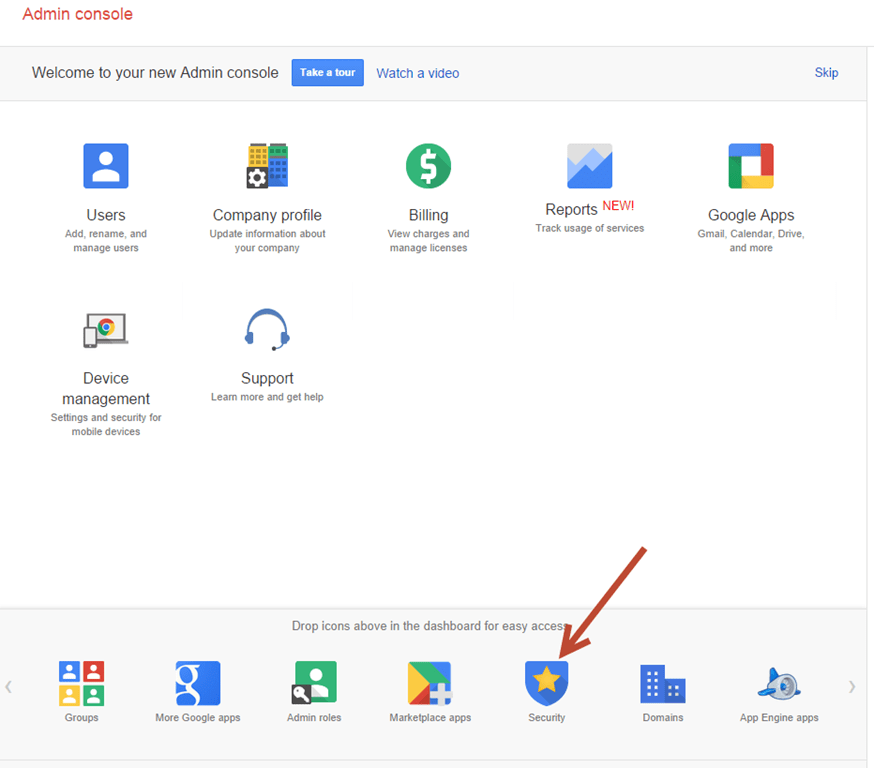Skip the welcome banner
Screen dimensions: 874x768
coord(826,72)
